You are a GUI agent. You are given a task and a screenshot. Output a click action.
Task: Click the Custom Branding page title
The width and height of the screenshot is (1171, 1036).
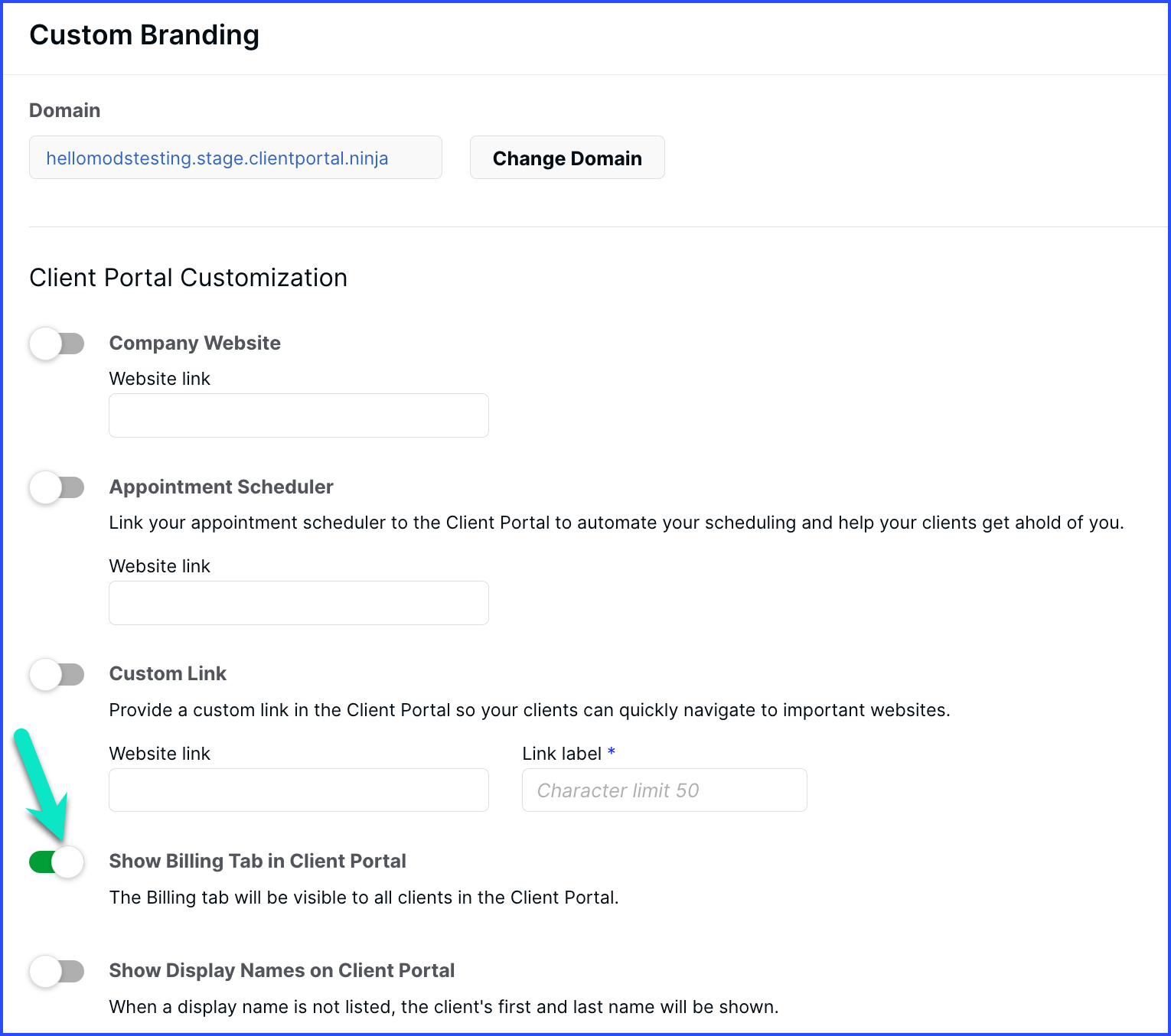pos(144,35)
